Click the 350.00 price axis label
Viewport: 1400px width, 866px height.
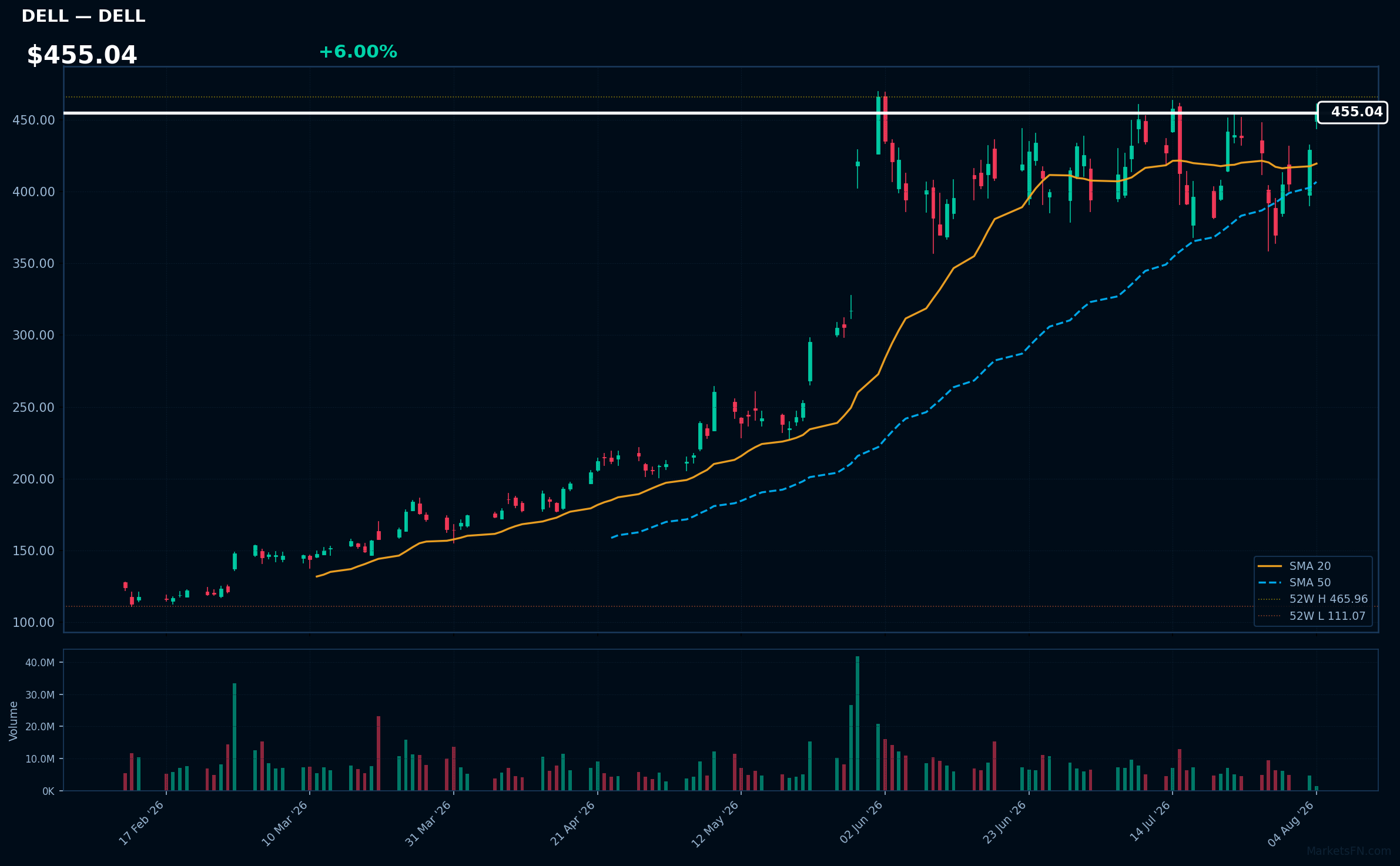point(34,263)
